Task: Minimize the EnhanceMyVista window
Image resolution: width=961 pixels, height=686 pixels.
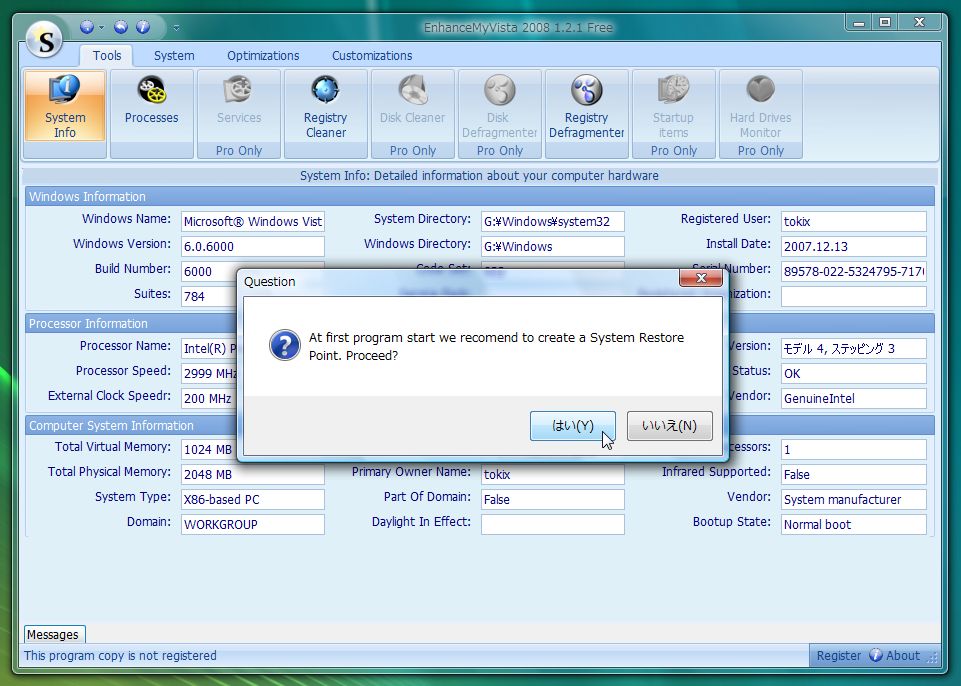Action: pos(859,23)
